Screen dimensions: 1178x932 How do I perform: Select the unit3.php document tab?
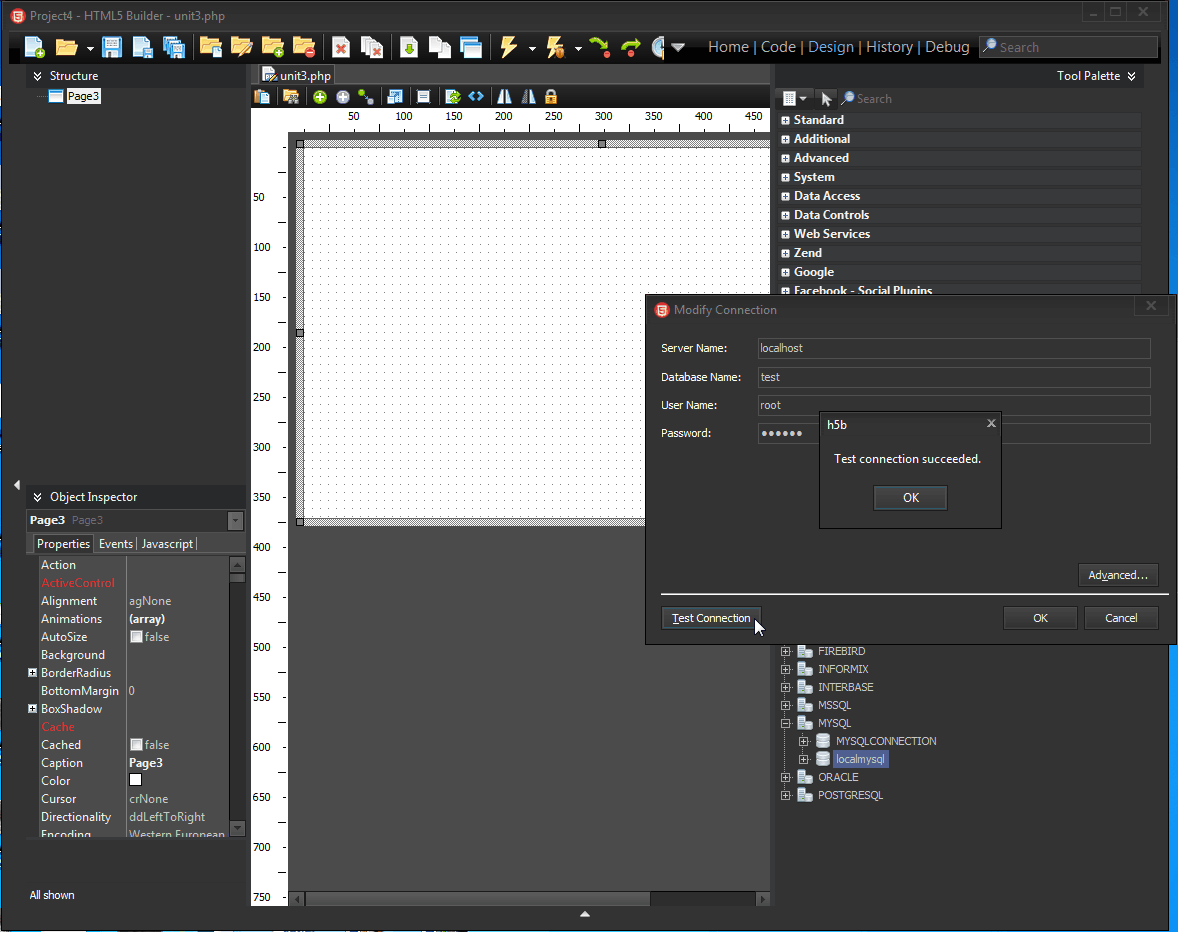pyautogui.click(x=297, y=76)
